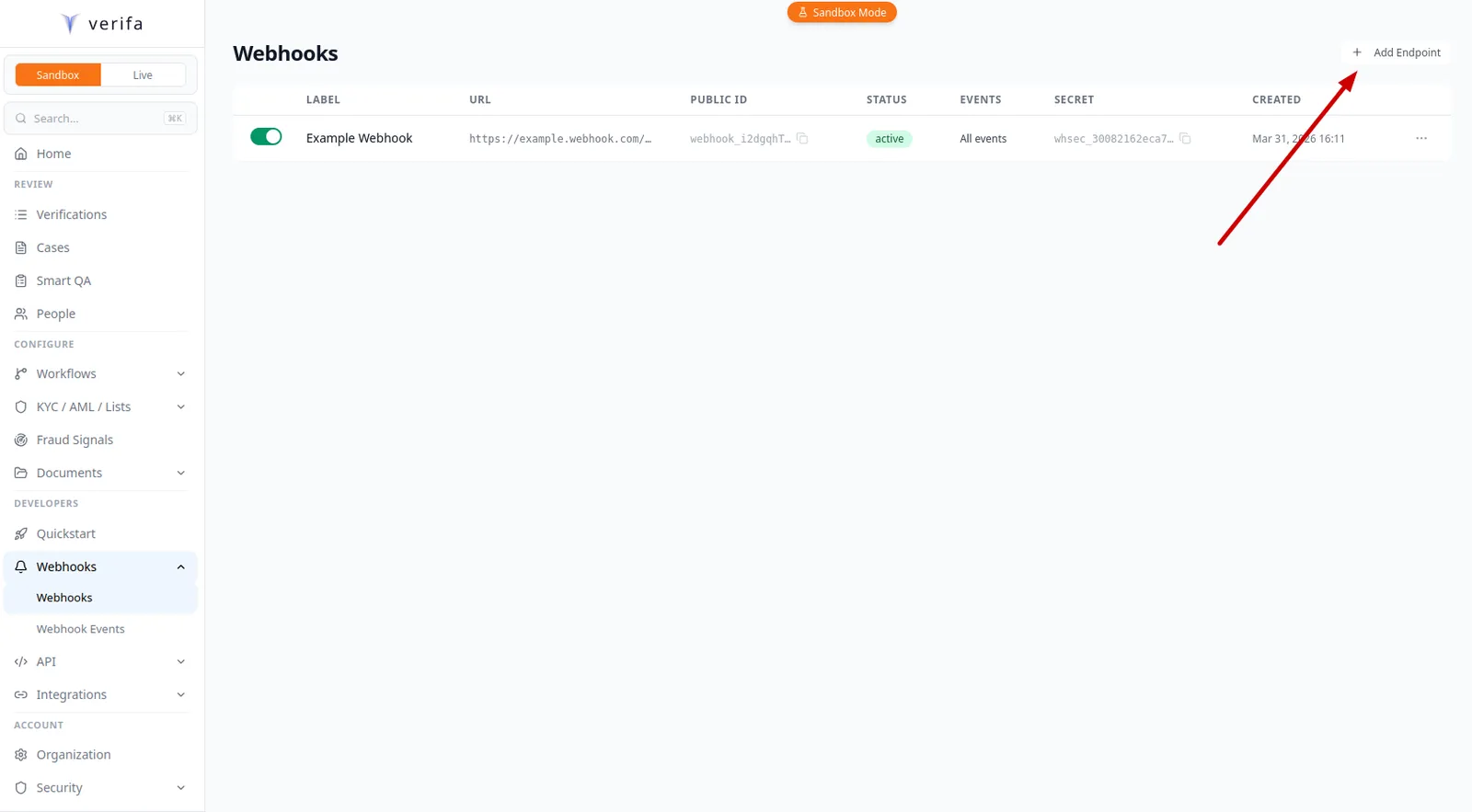Screen dimensions: 1472x812
Task: Focus the Search input field
Action: point(100,119)
